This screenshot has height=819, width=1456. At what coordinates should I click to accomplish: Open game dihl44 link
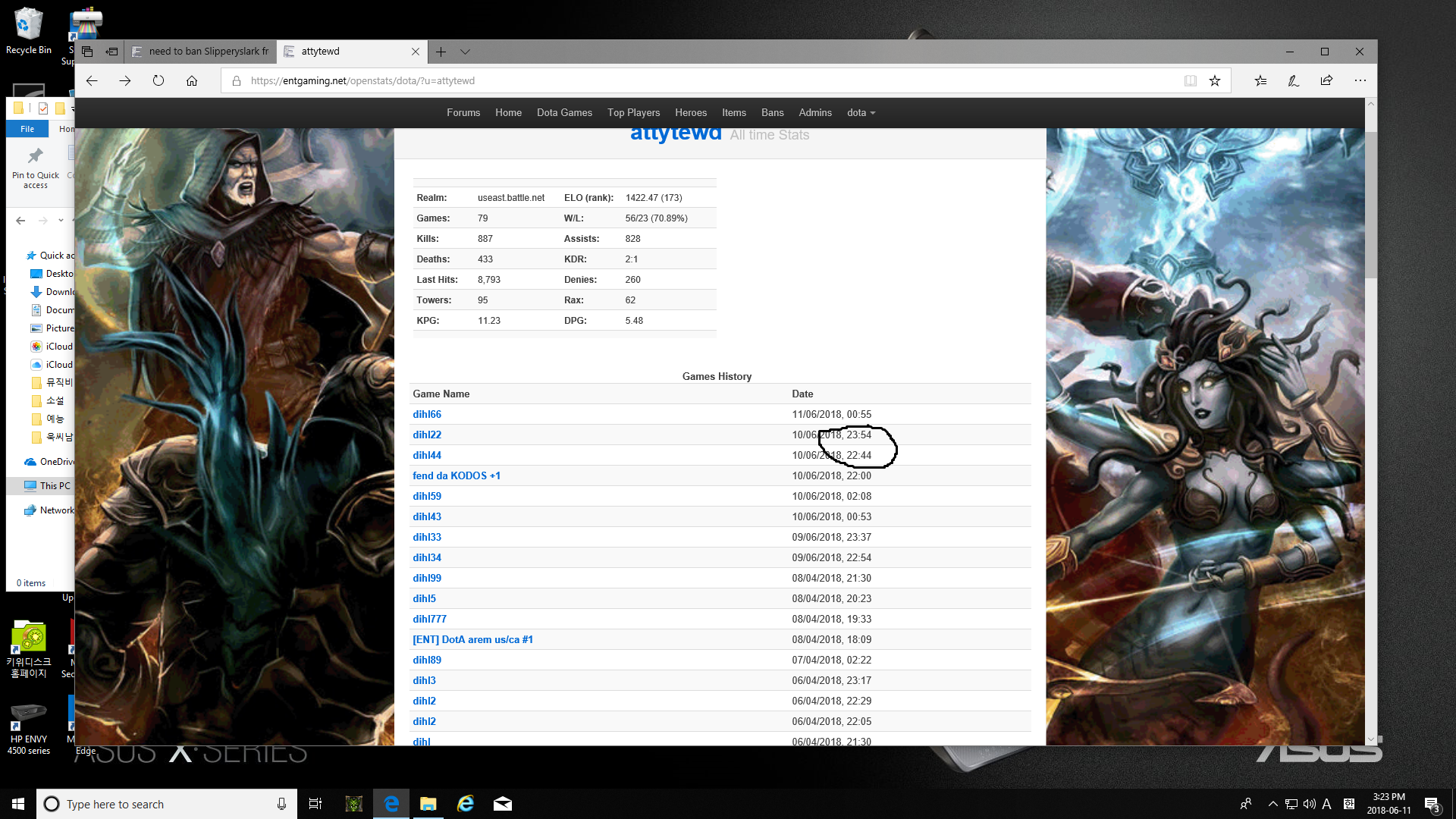tap(427, 456)
